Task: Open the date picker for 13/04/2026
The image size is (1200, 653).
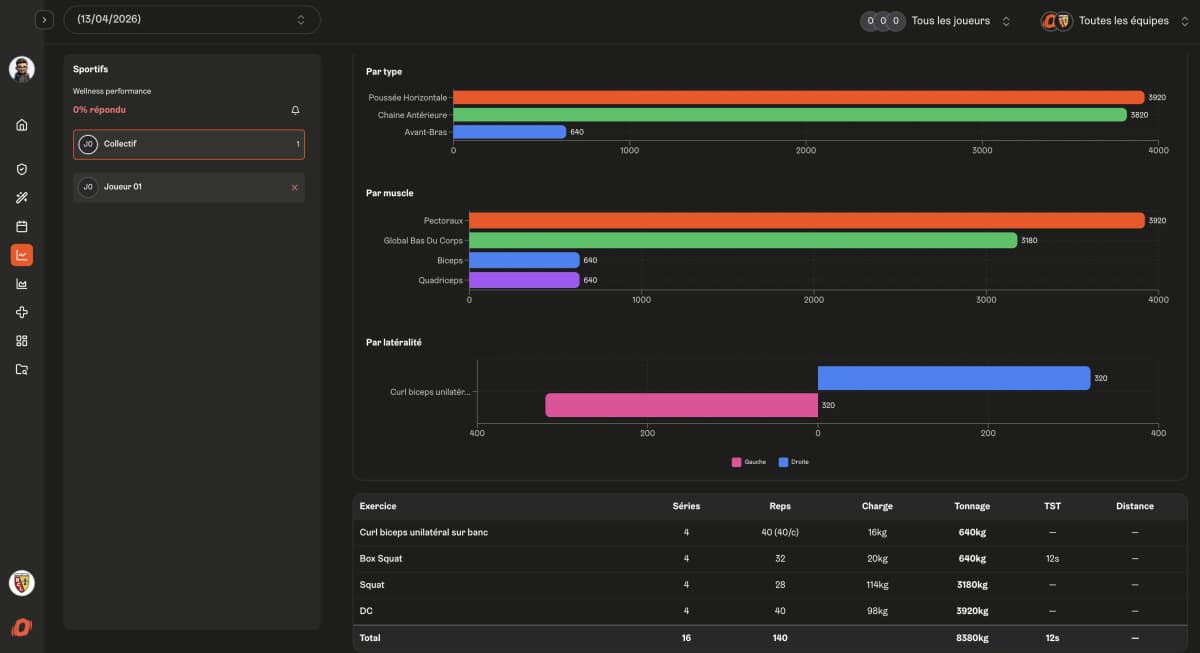Action: pos(190,19)
